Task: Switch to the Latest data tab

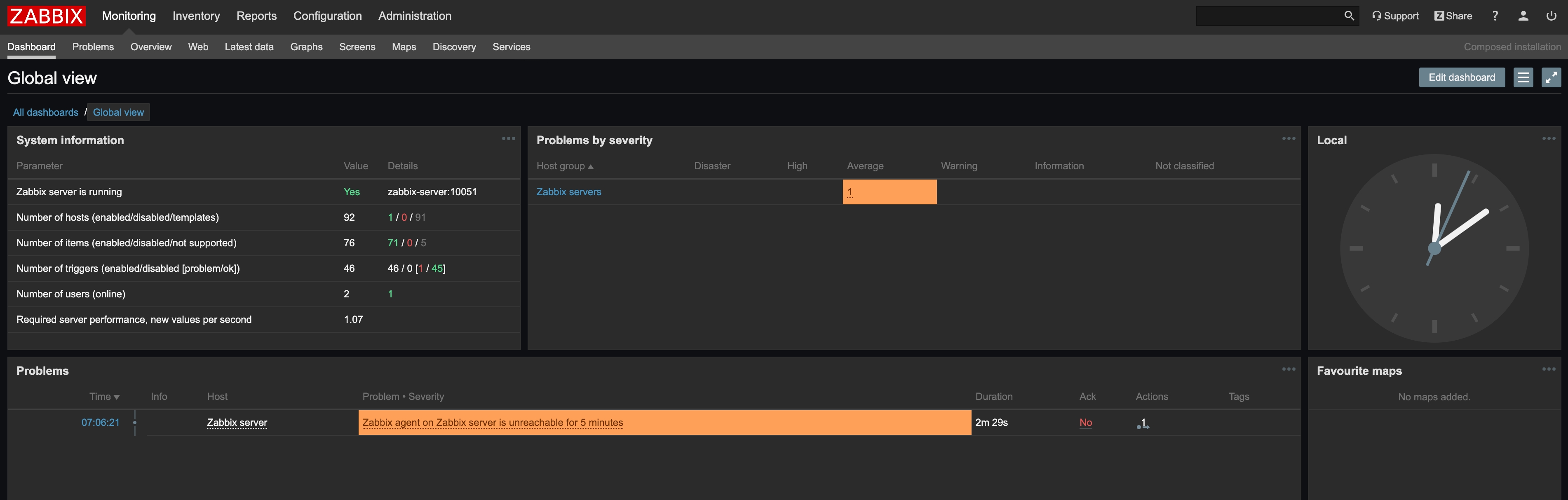Action: (249, 47)
